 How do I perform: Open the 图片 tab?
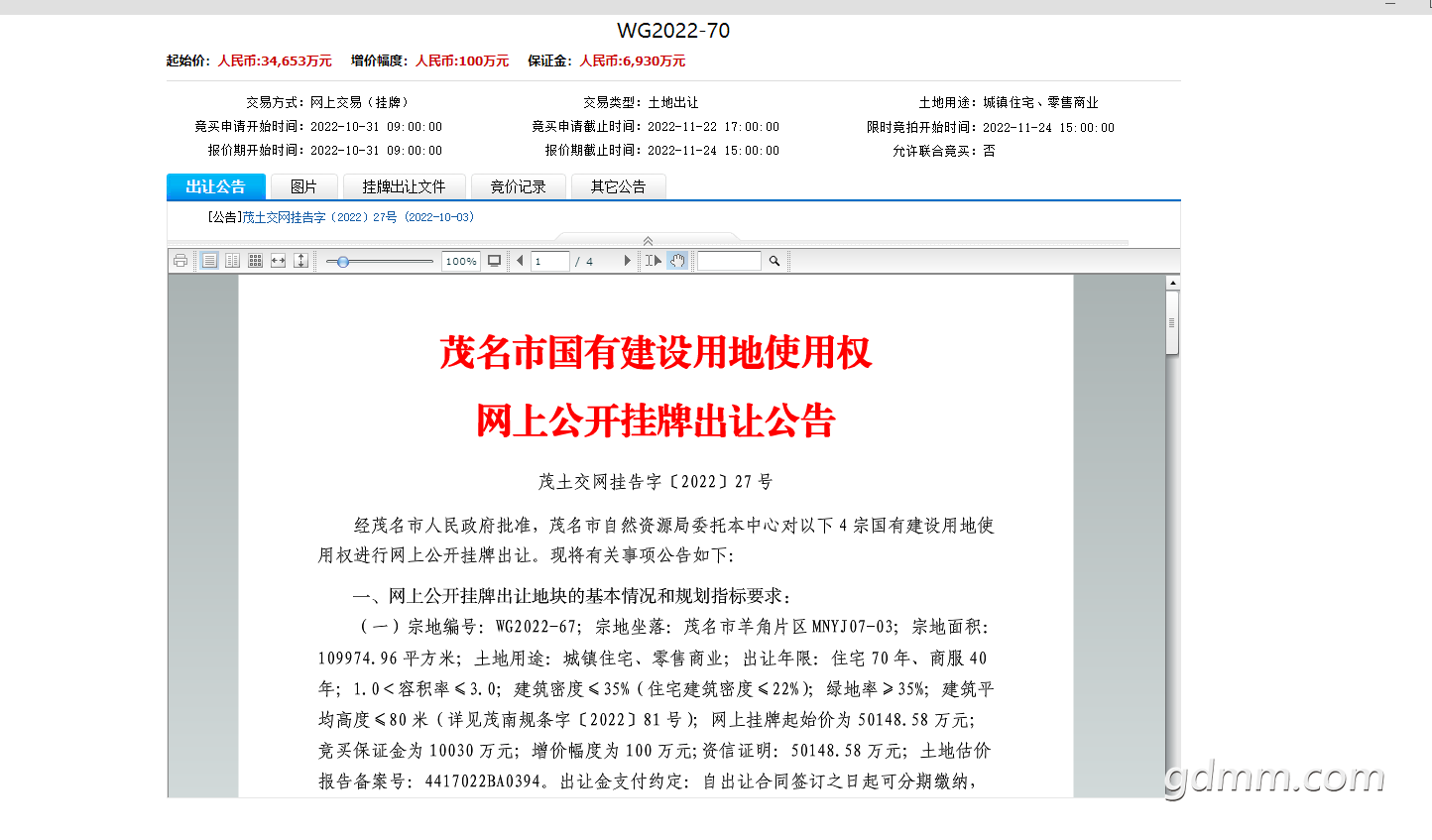(x=303, y=186)
